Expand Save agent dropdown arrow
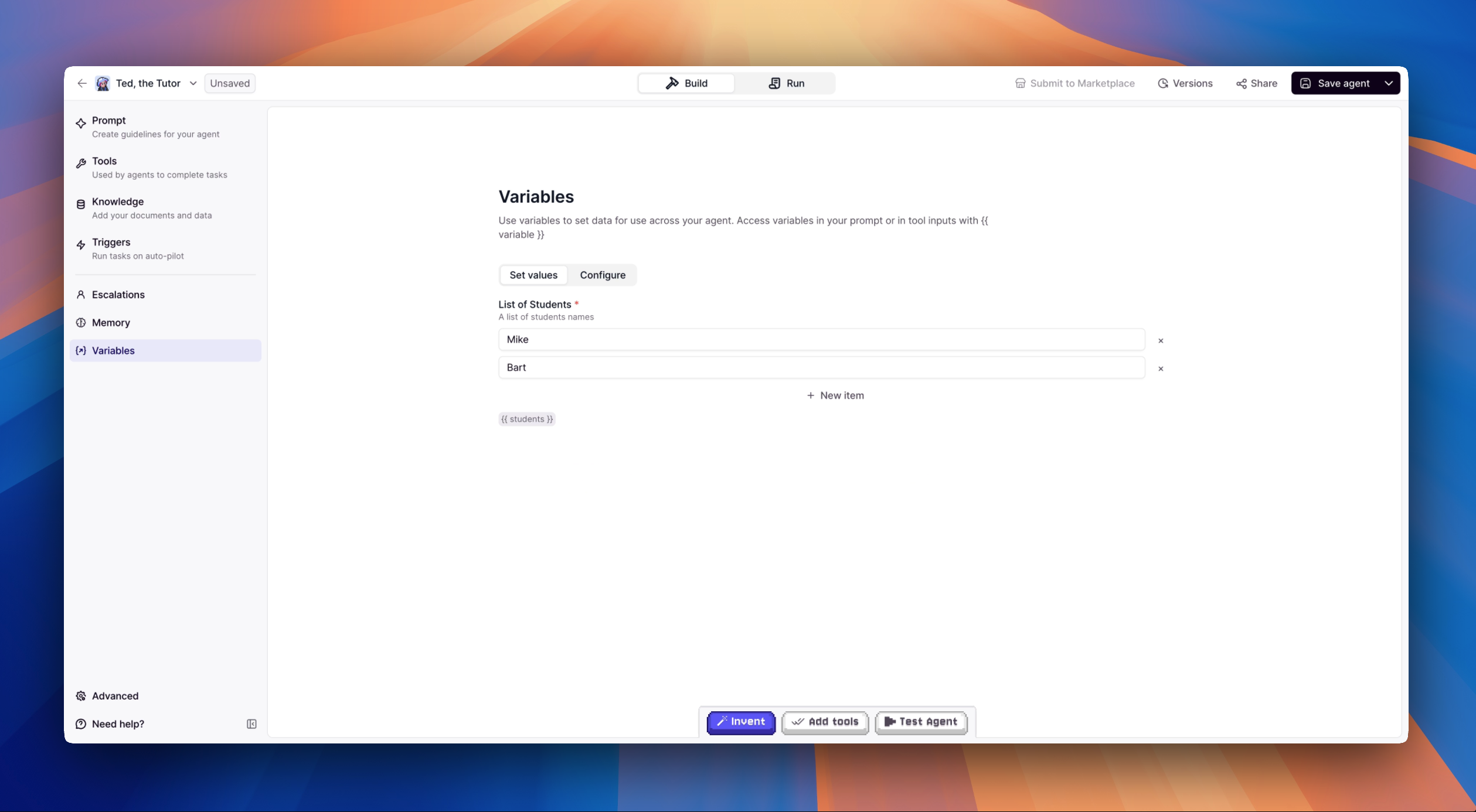The height and width of the screenshot is (812, 1476). (1389, 83)
